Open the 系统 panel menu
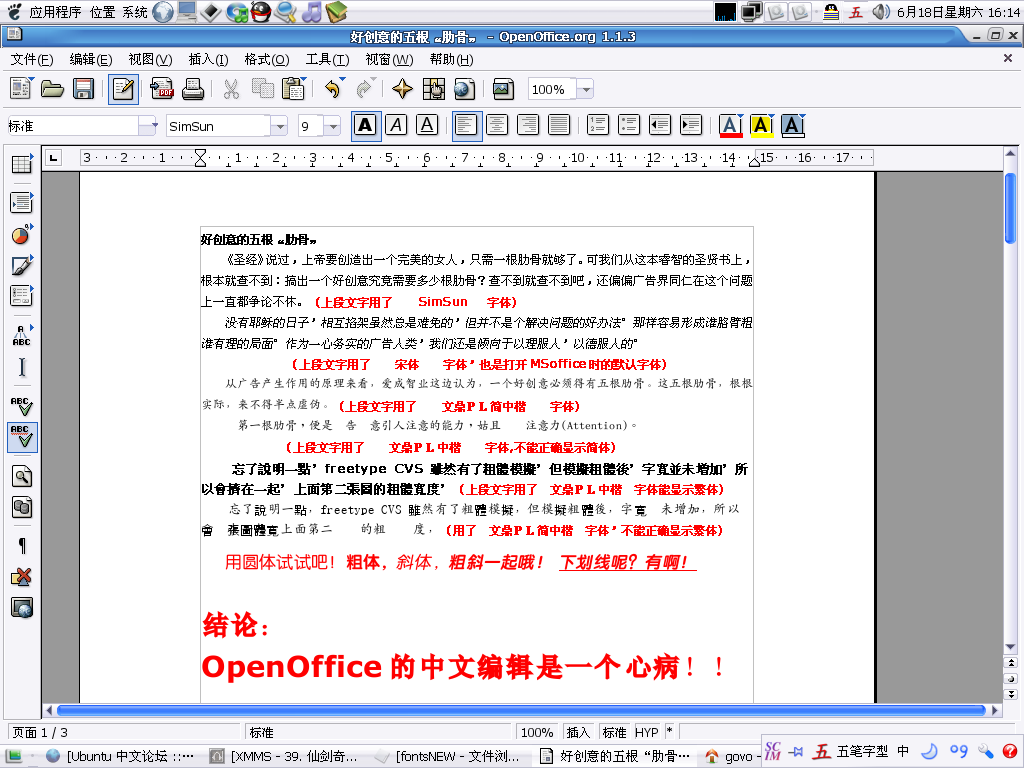The width and height of the screenshot is (1024, 768). [x=135, y=12]
